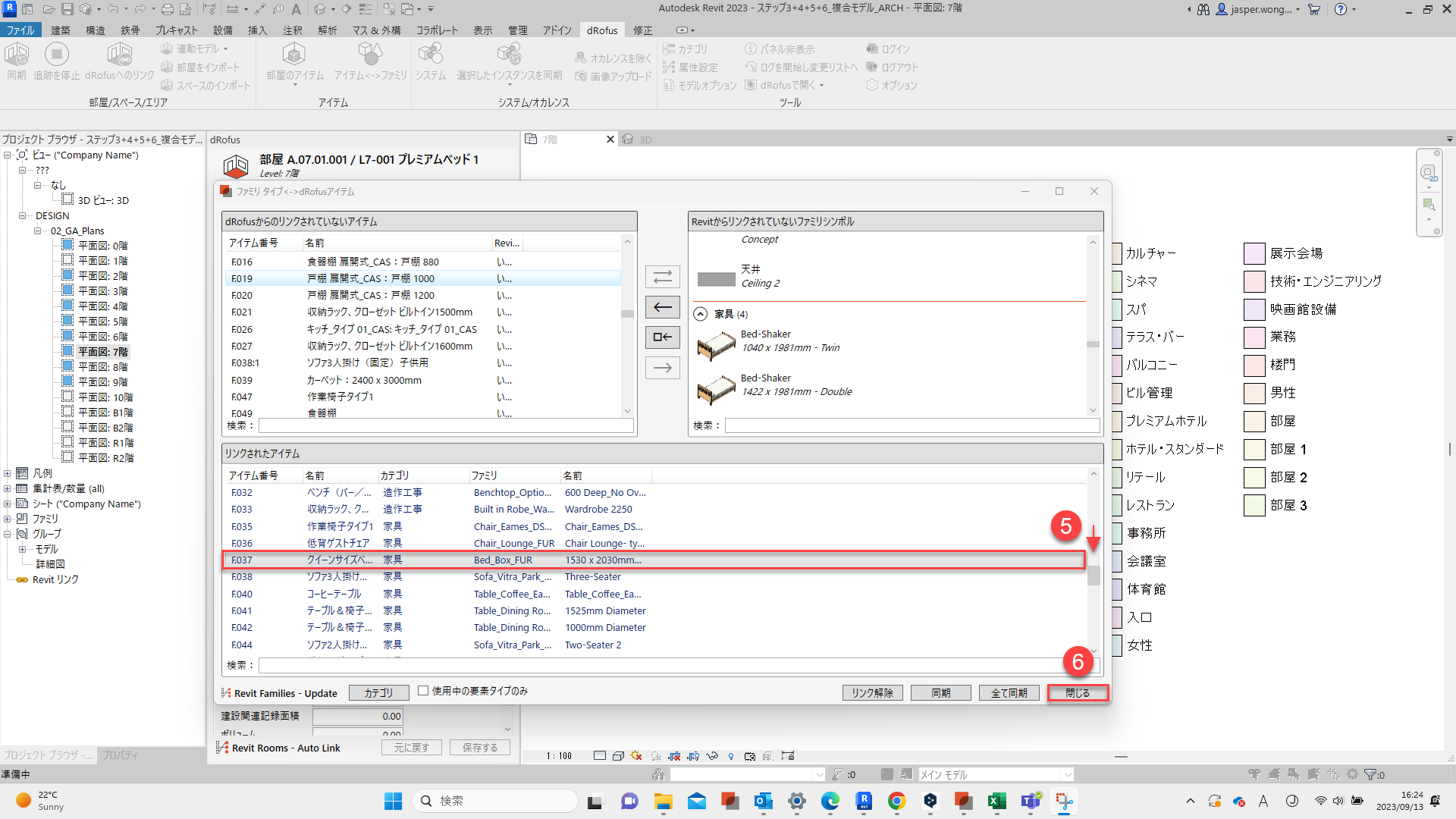Toggle 使用中の要素タイプのみ checkbox

[x=423, y=691]
